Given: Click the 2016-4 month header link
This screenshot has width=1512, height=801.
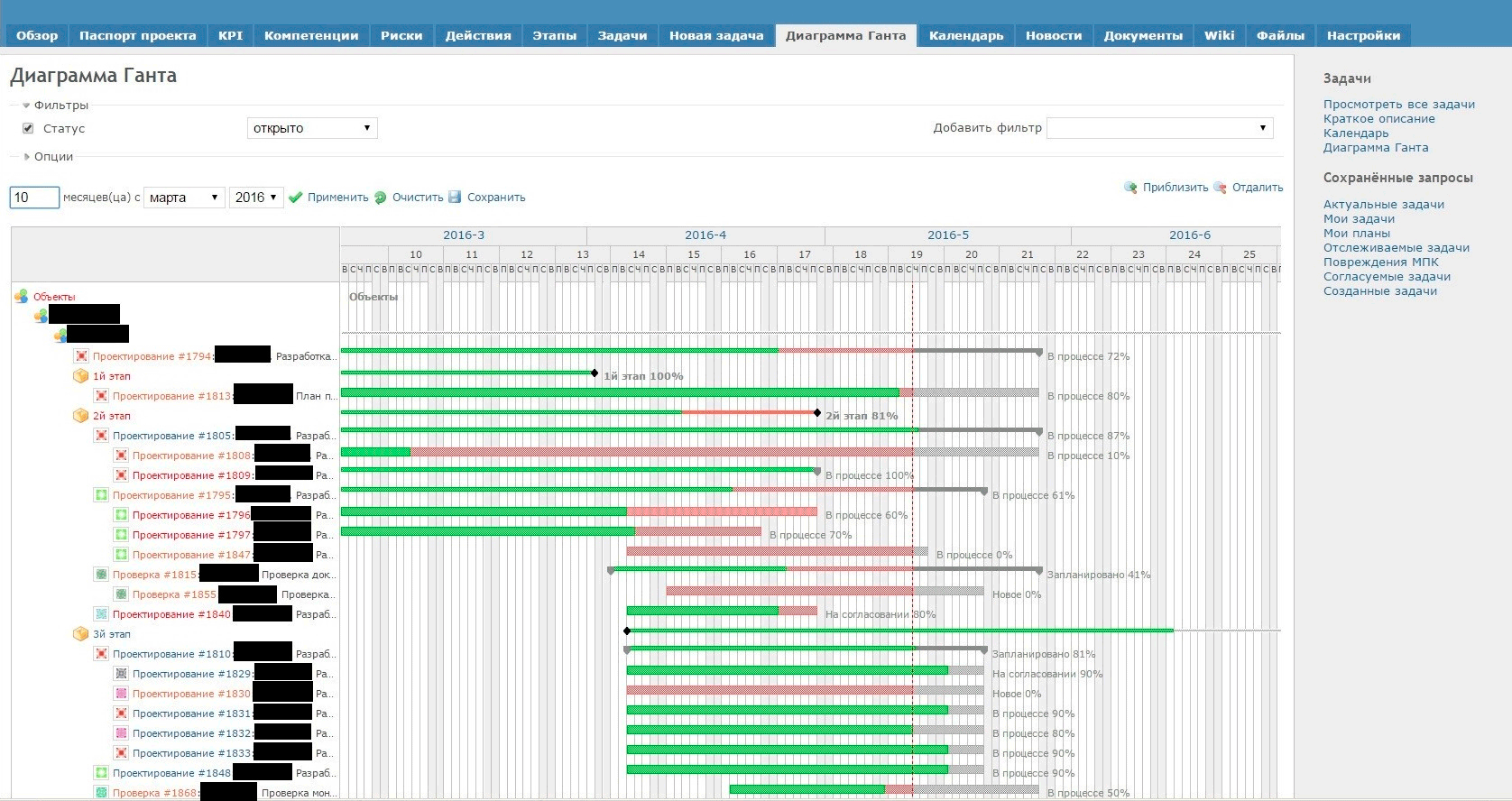Looking at the screenshot, I should pyautogui.click(x=705, y=235).
